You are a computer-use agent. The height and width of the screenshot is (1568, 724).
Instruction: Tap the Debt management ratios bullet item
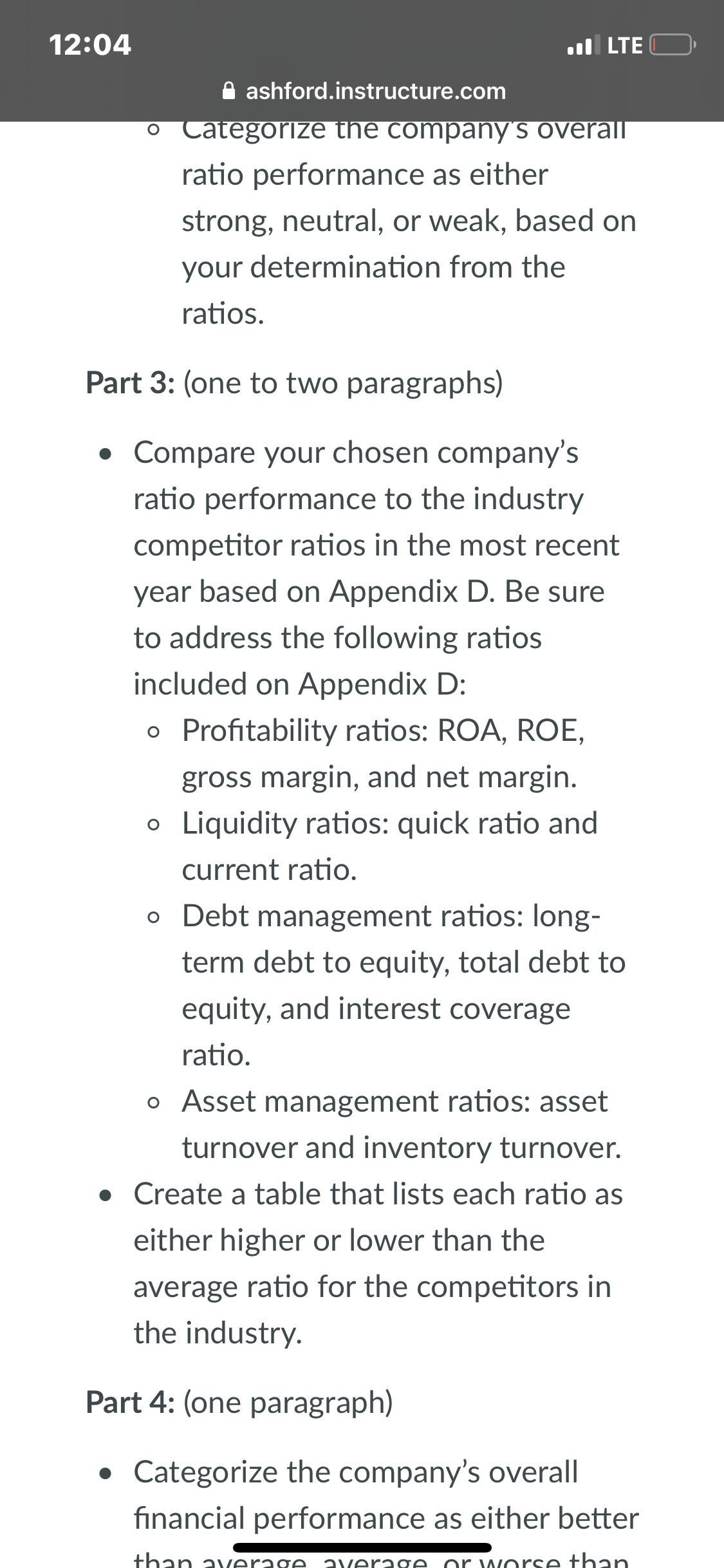[x=404, y=985]
